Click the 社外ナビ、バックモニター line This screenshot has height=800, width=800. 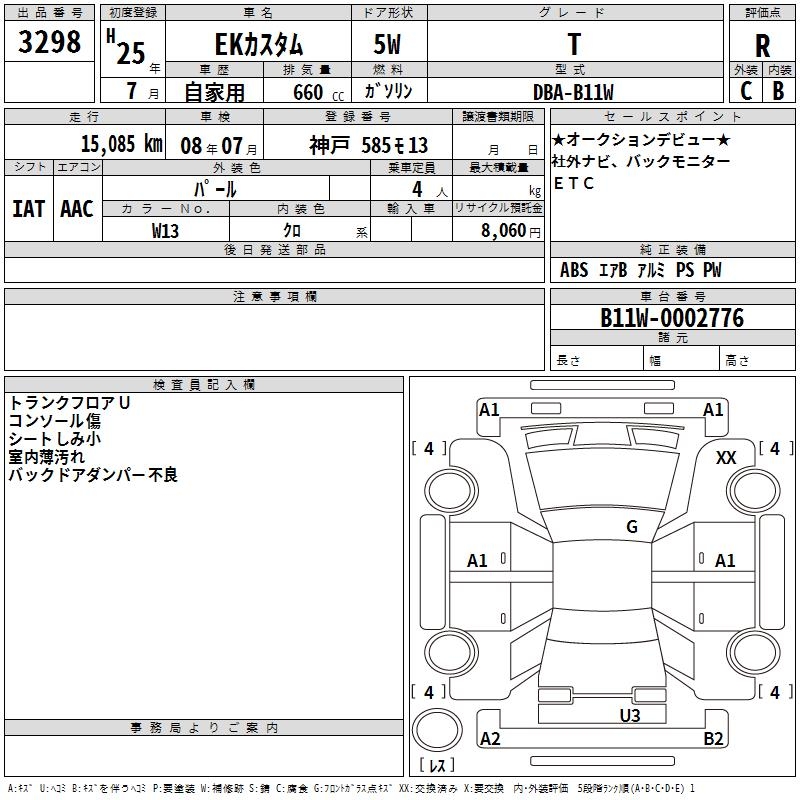641,161
